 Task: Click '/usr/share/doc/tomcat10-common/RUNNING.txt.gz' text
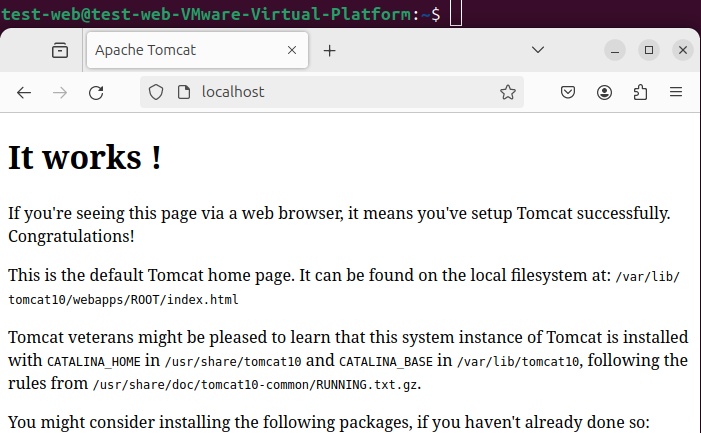coord(255,384)
